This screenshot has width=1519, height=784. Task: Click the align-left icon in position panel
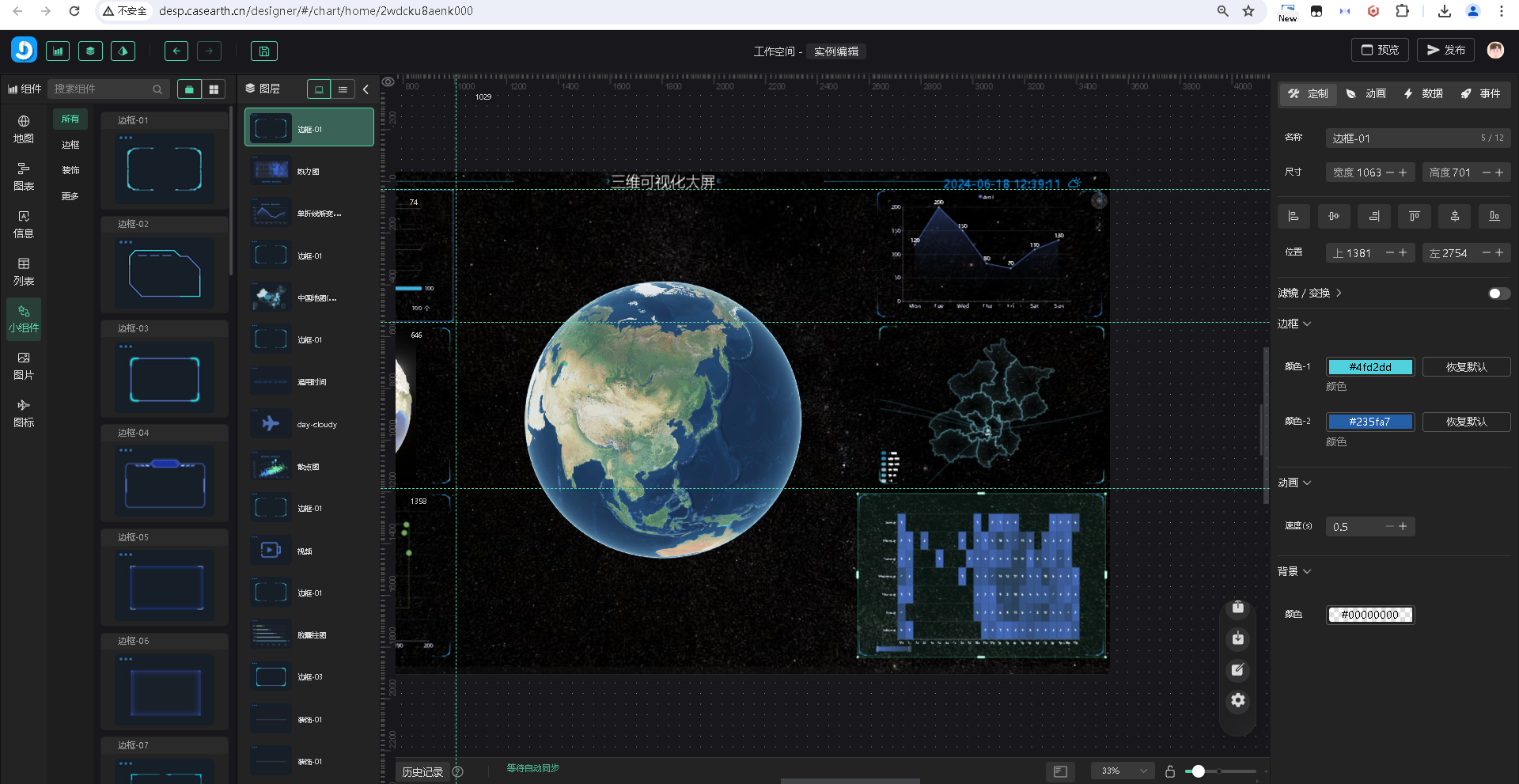(1294, 216)
